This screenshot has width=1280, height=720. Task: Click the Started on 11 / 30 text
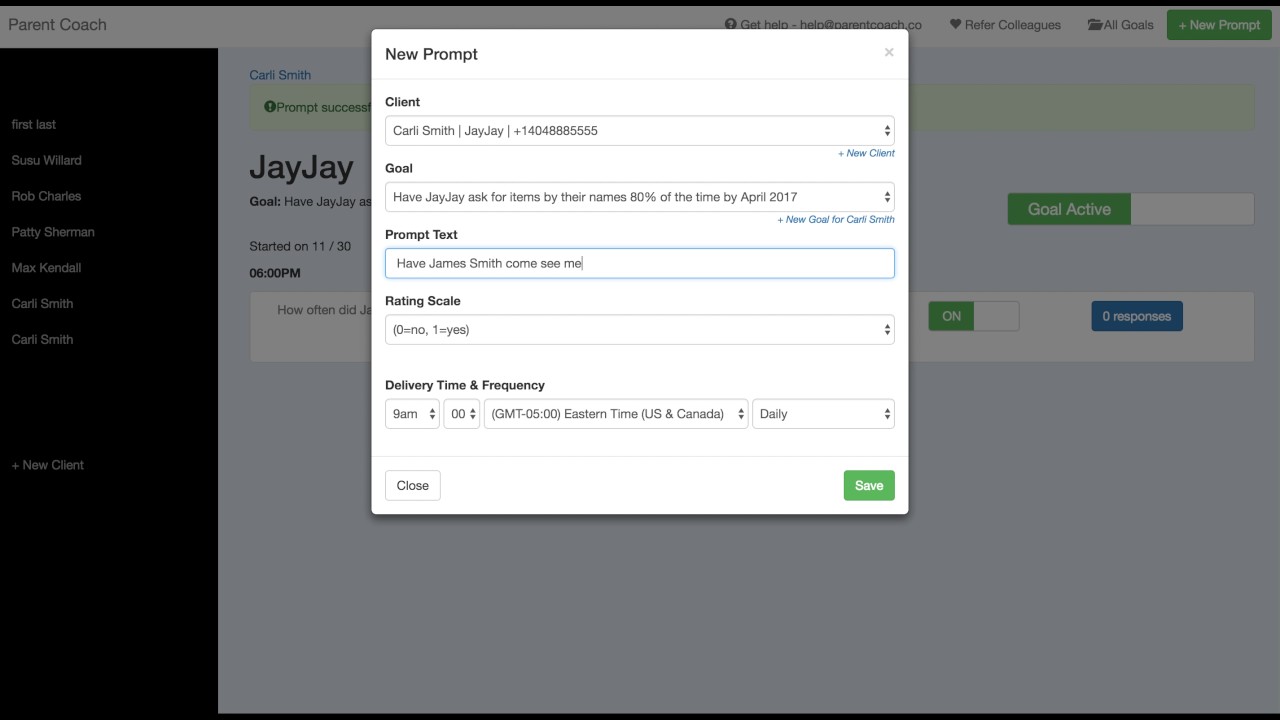(300, 246)
